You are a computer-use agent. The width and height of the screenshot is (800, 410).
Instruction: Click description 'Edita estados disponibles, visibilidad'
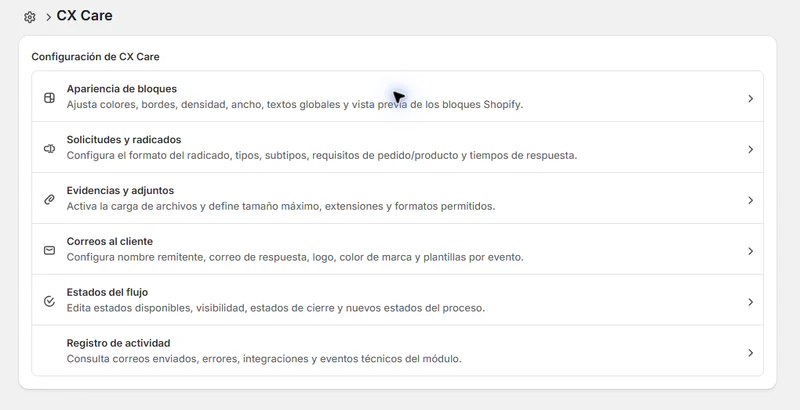point(276,308)
